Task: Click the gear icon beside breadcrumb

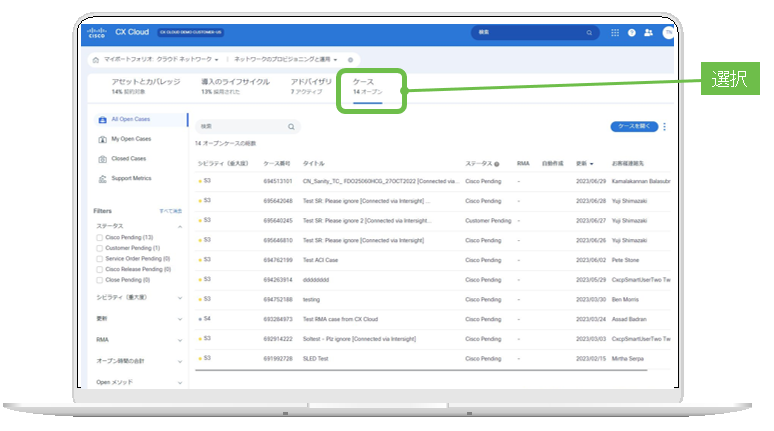Action: point(350,60)
